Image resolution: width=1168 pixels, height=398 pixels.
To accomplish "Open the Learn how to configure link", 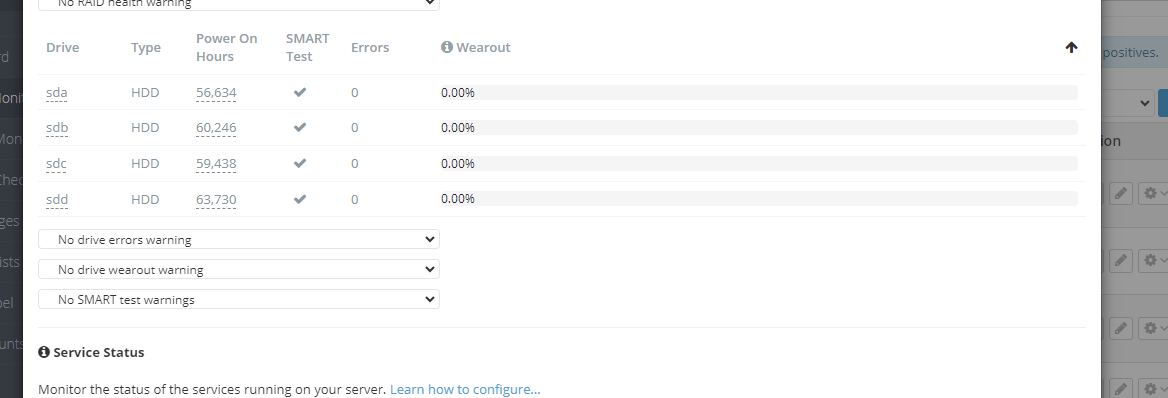I will tap(465, 389).
